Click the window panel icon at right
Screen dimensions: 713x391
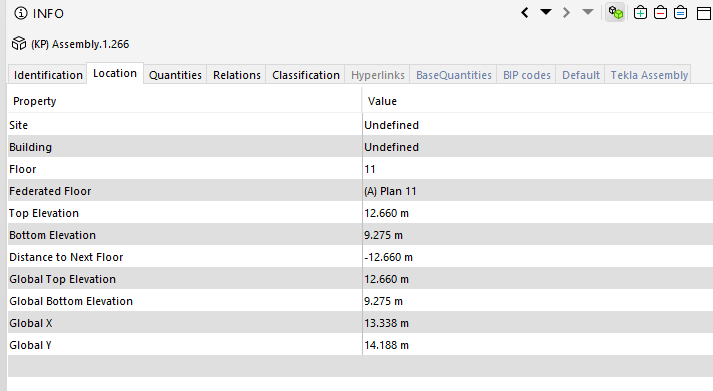click(704, 13)
